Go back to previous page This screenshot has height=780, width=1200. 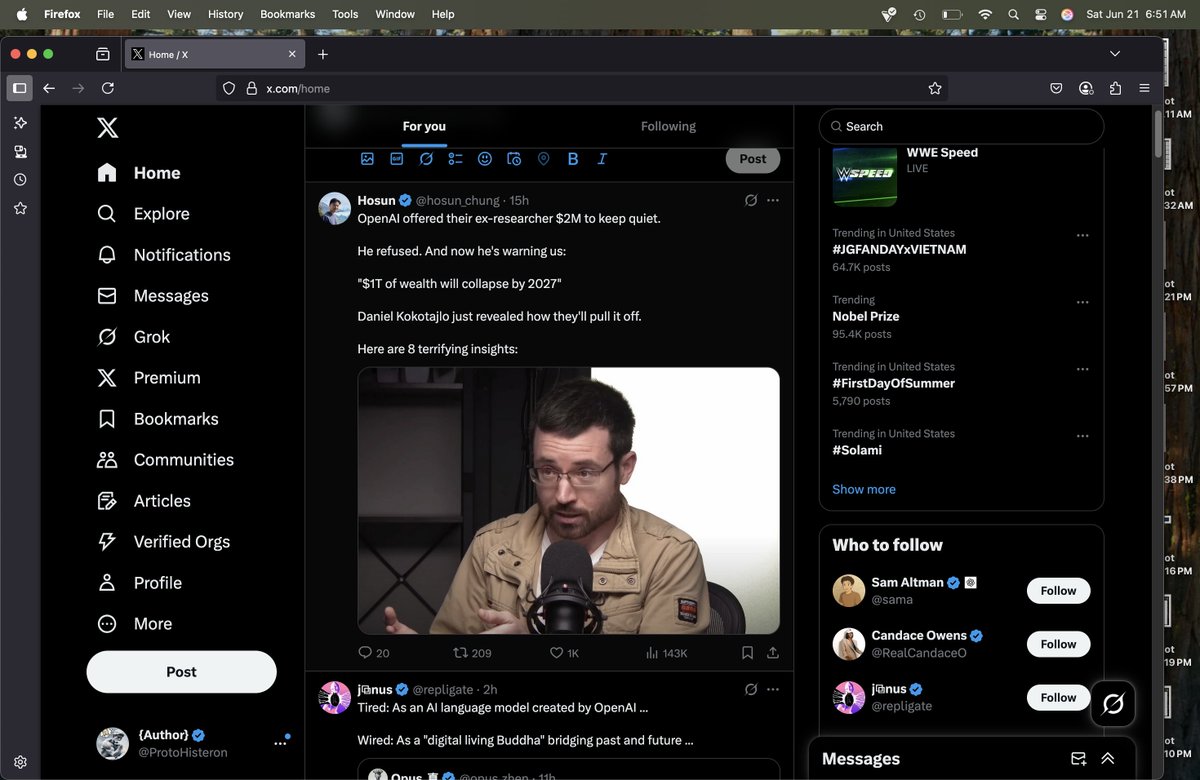click(x=49, y=88)
